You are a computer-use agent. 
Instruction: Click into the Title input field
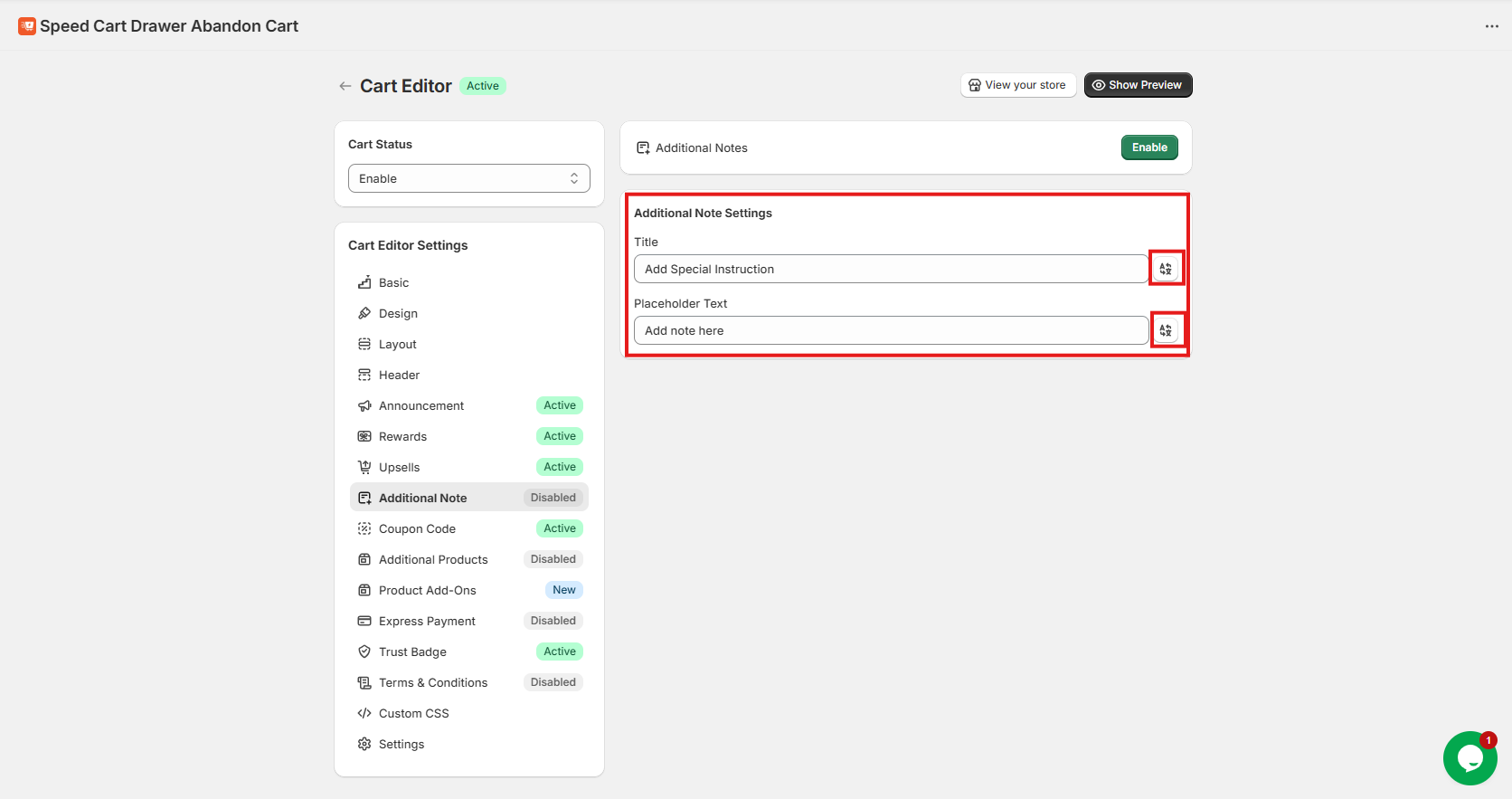click(x=890, y=269)
